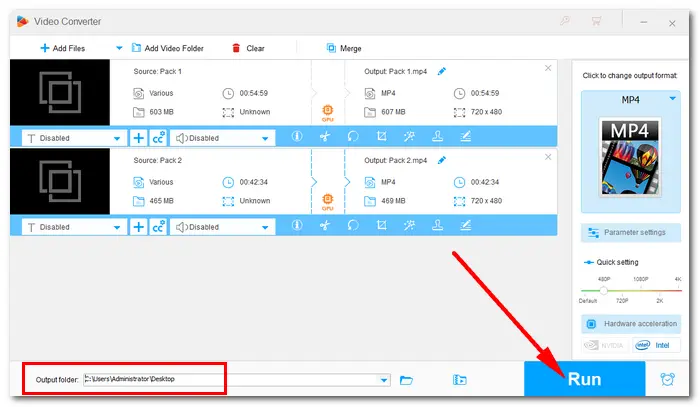Open Add Video Folder

pyautogui.click(x=167, y=48)
